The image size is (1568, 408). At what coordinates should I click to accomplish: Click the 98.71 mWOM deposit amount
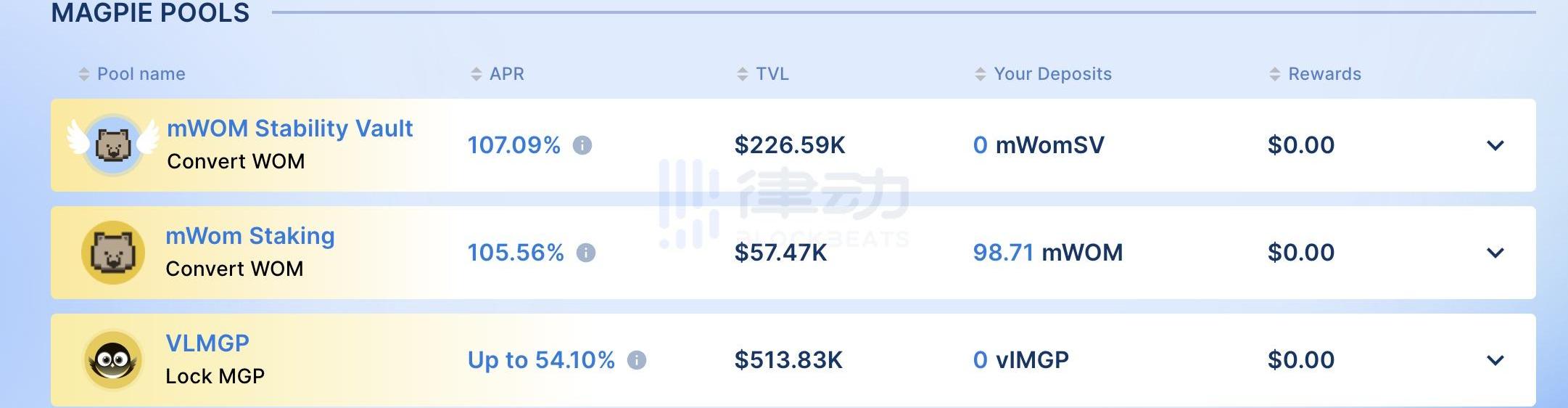coord(1047,253)
